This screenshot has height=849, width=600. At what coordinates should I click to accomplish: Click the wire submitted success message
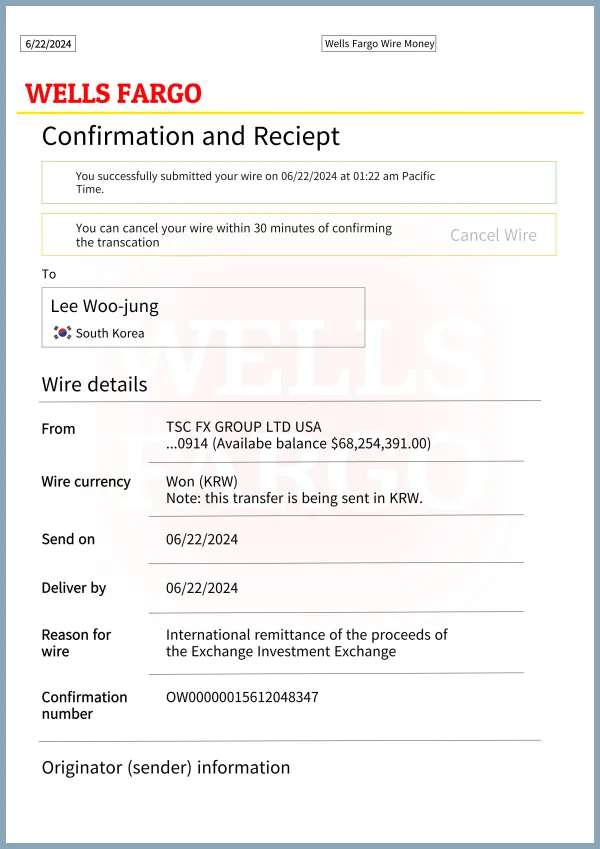click(x=255, y=183)
